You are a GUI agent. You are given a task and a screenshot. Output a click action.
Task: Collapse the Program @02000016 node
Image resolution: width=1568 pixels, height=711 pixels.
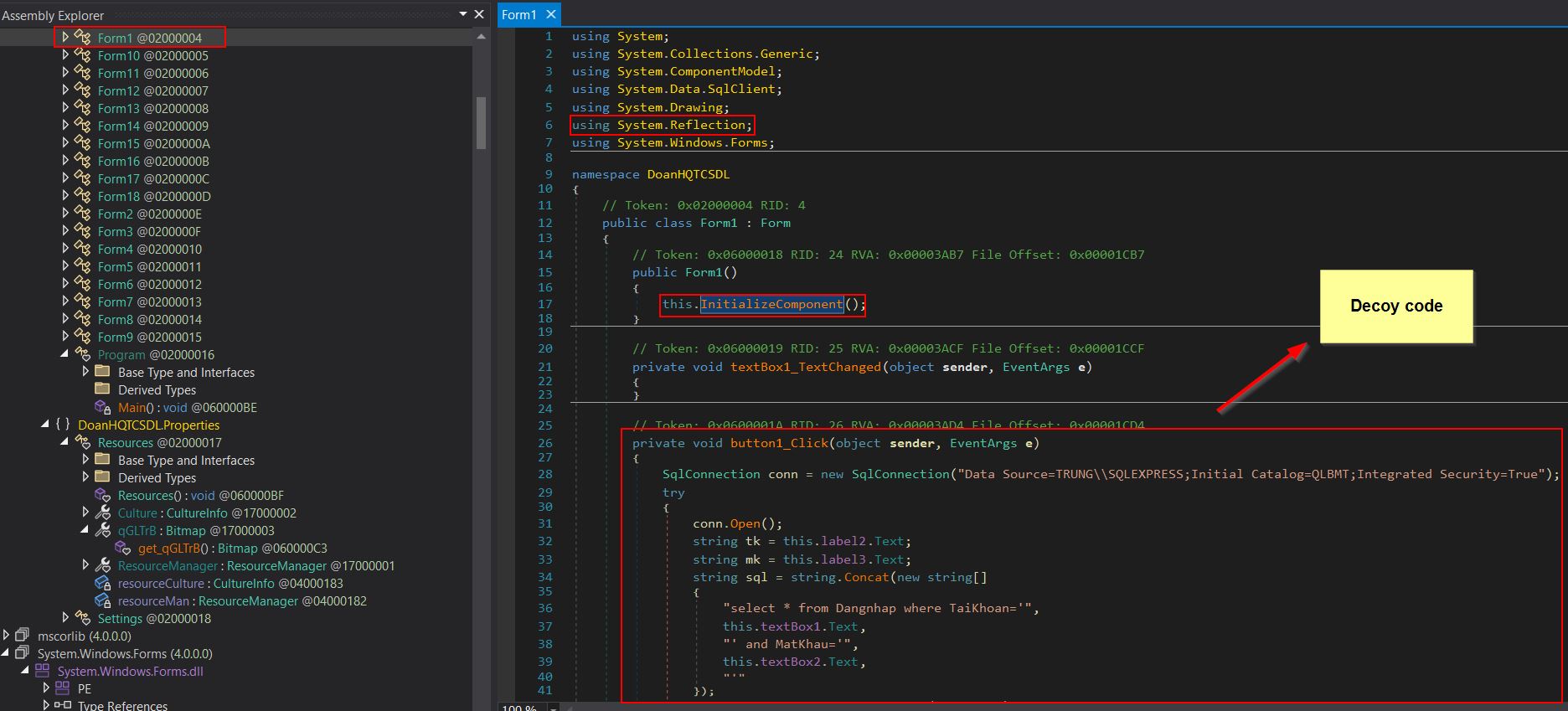65,354
